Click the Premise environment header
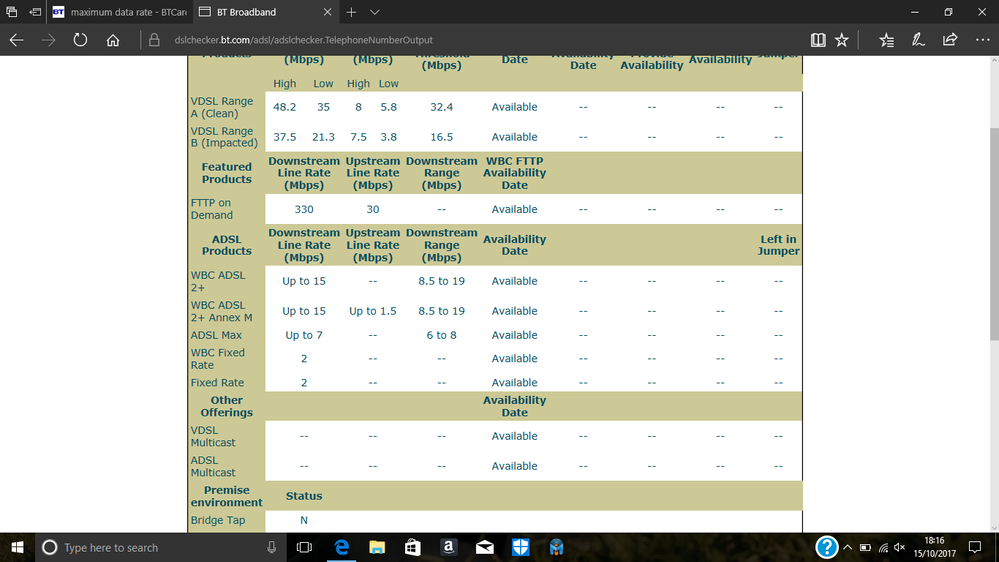The height and width of the screenshot is (562, 999). click(227, 496)
